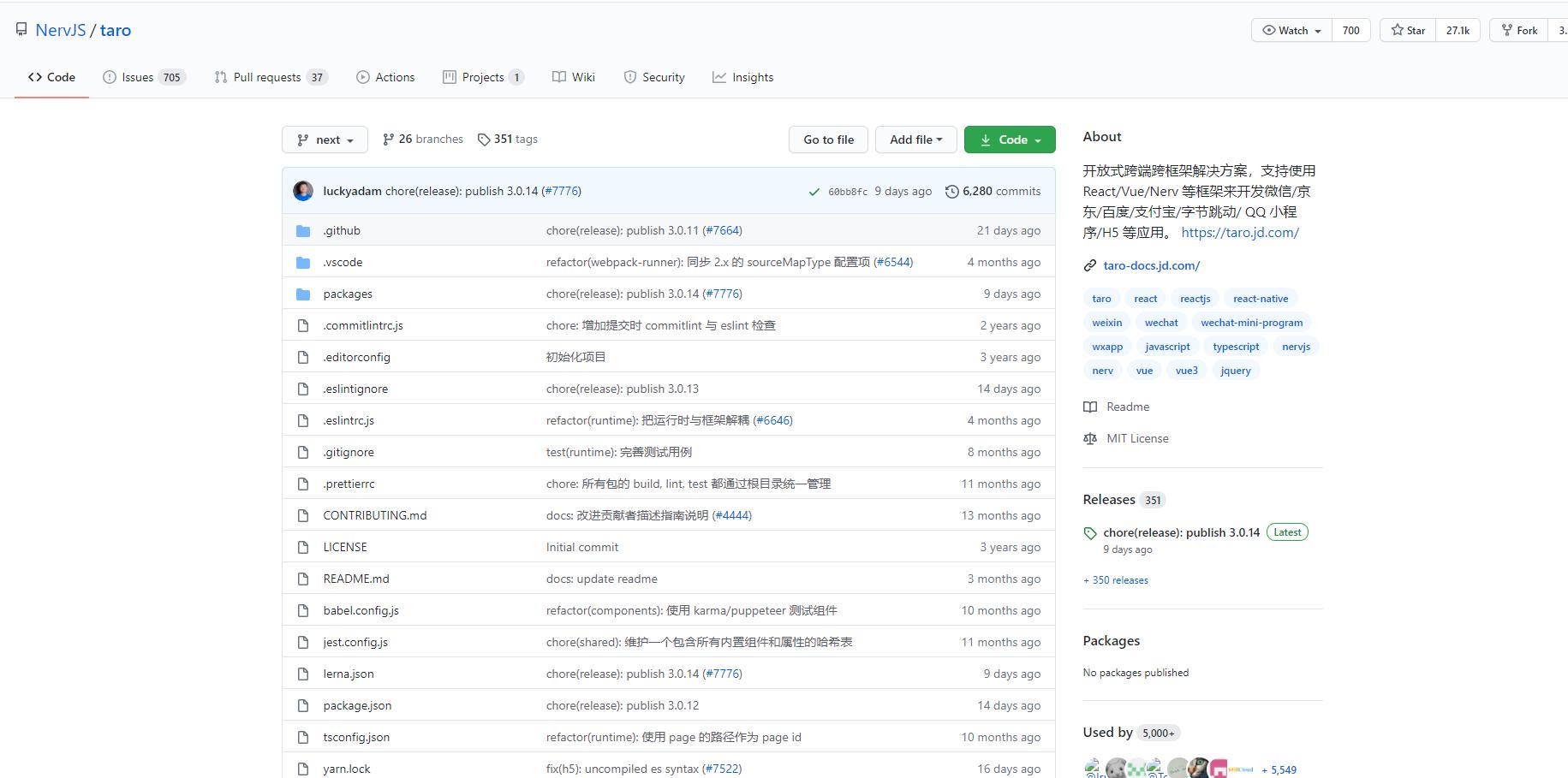Click the book icon beside Readme
The width and height of the screenshot is (1568, 778).
point(1090,407)
